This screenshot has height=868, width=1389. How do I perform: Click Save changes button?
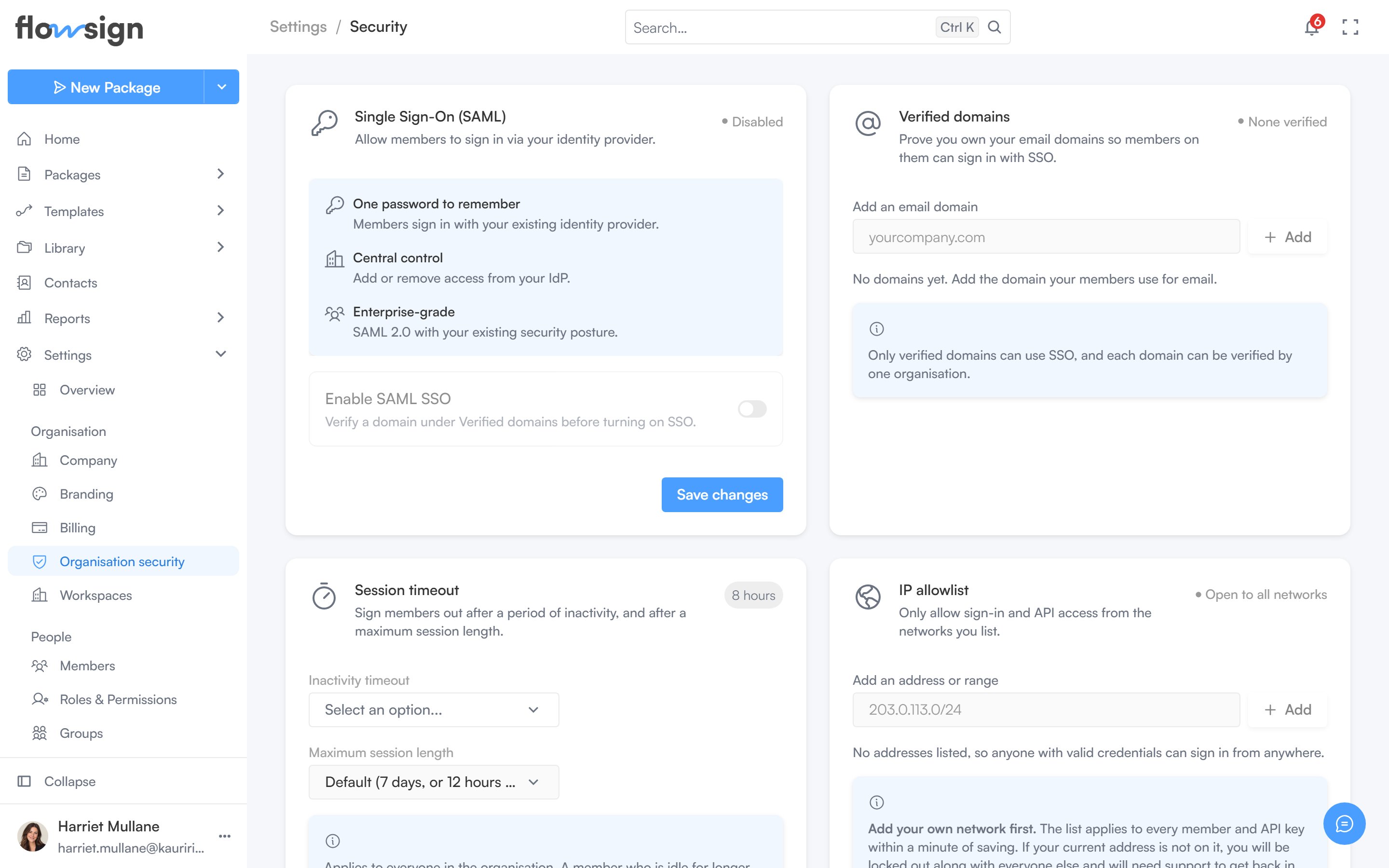(722, 495)
